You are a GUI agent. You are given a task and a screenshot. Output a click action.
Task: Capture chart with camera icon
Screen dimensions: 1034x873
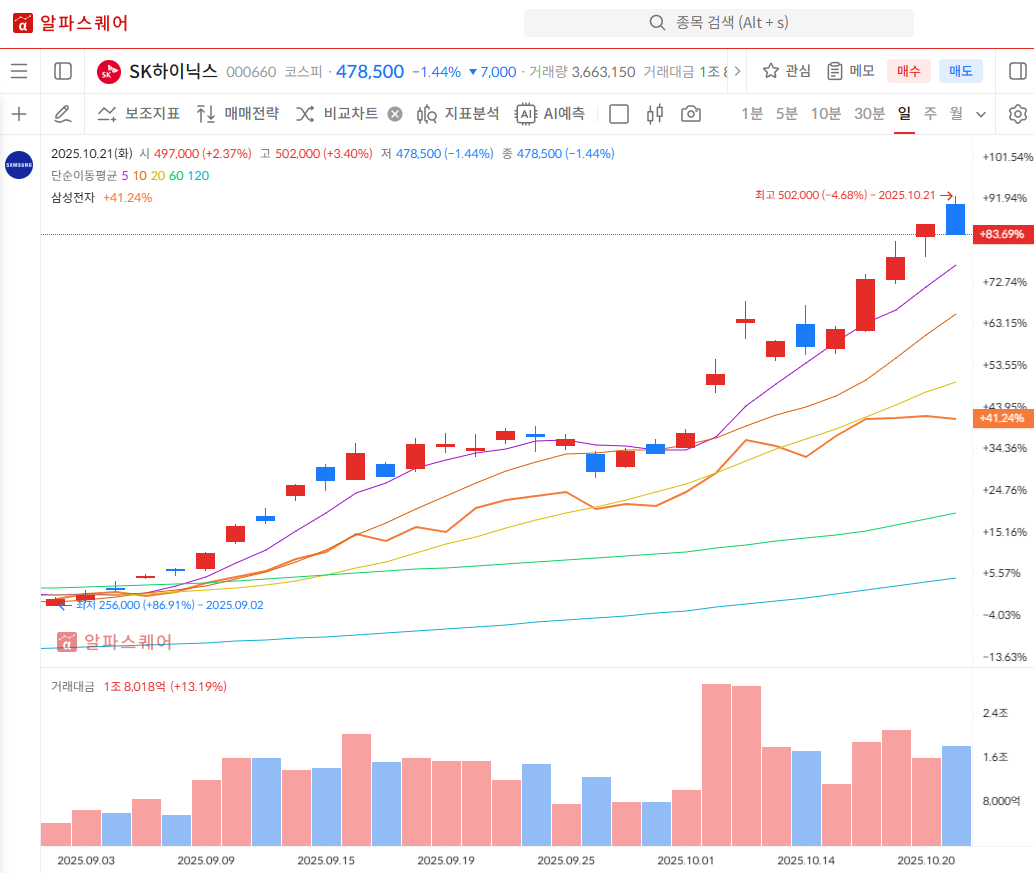pos(690,114)
